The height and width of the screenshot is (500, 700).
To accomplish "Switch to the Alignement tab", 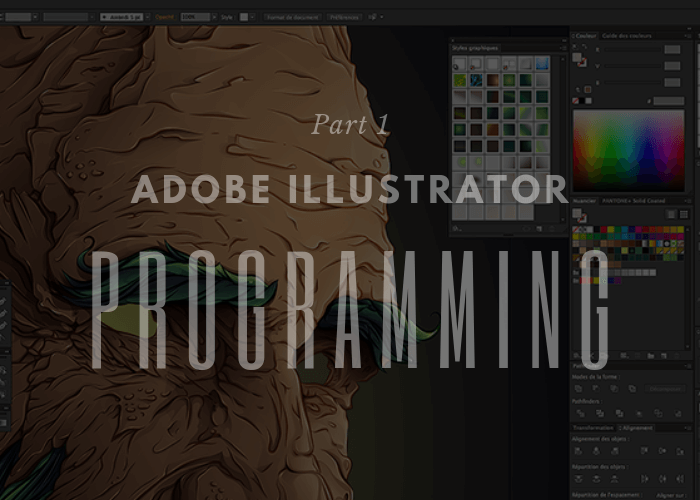I will point(638,428).
